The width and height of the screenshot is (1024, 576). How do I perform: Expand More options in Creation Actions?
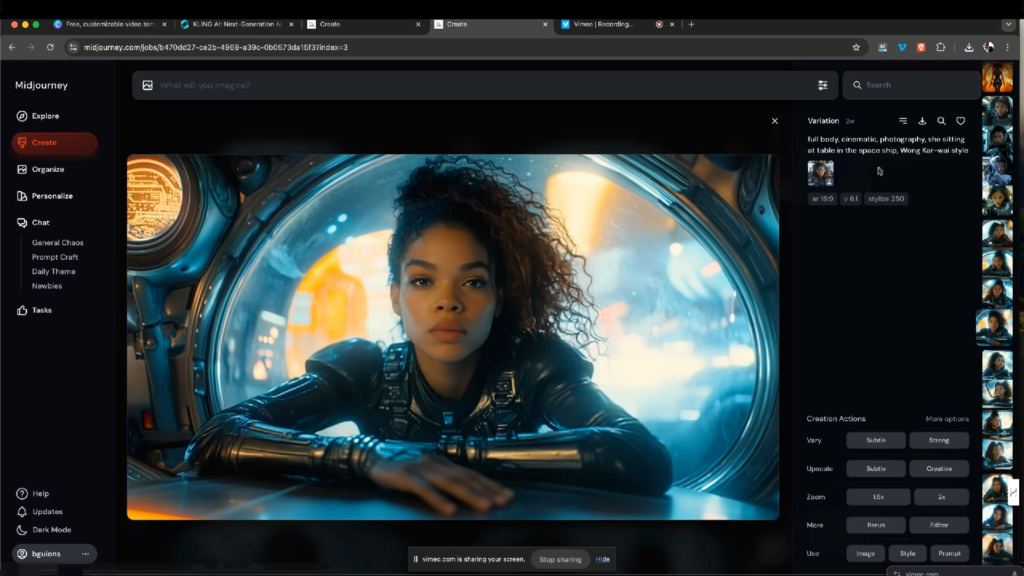(x=946, y=419)
